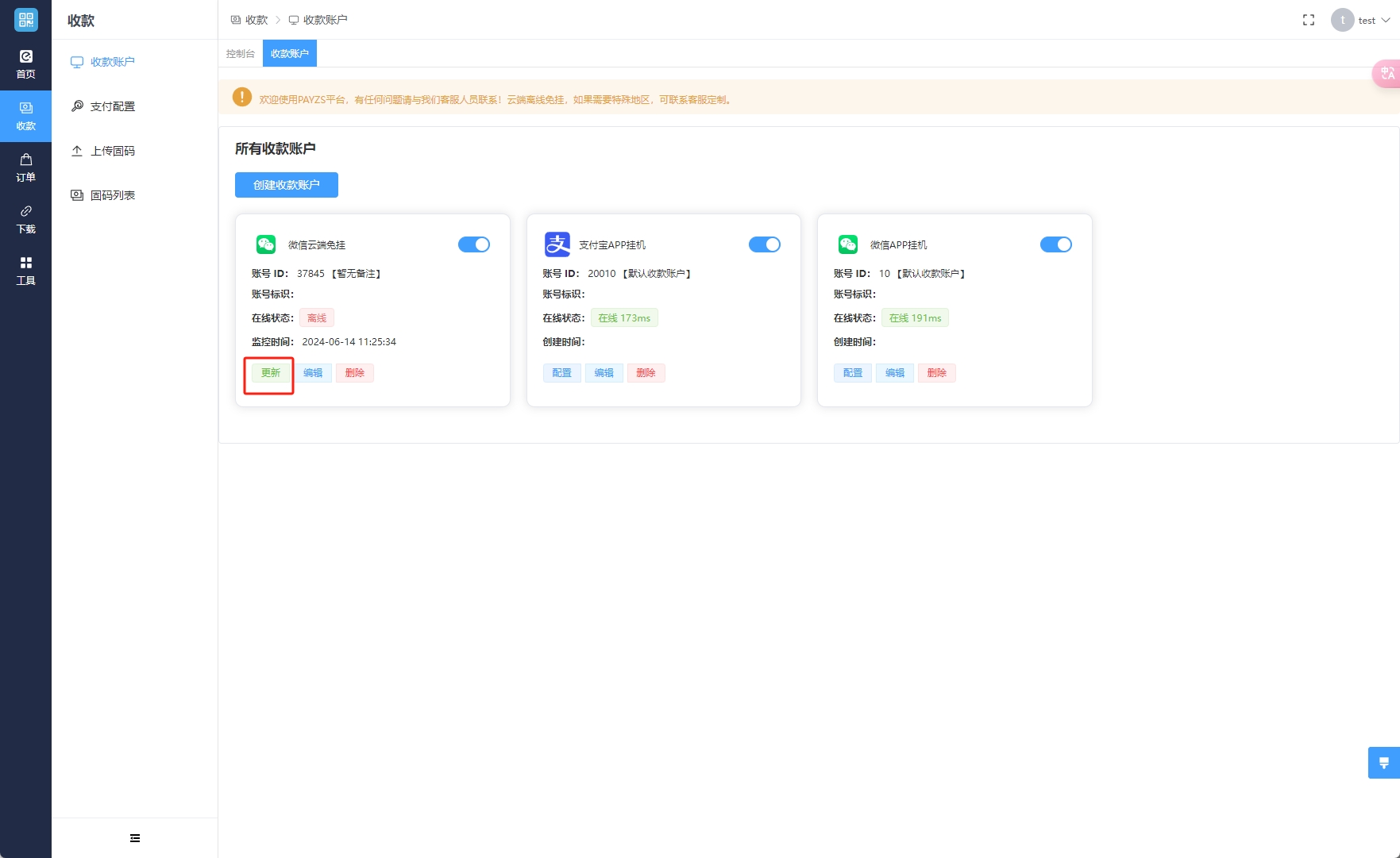Collapse the sidebar menu icon
This screenshot has width=1400, height=858.
pos(135,838)
